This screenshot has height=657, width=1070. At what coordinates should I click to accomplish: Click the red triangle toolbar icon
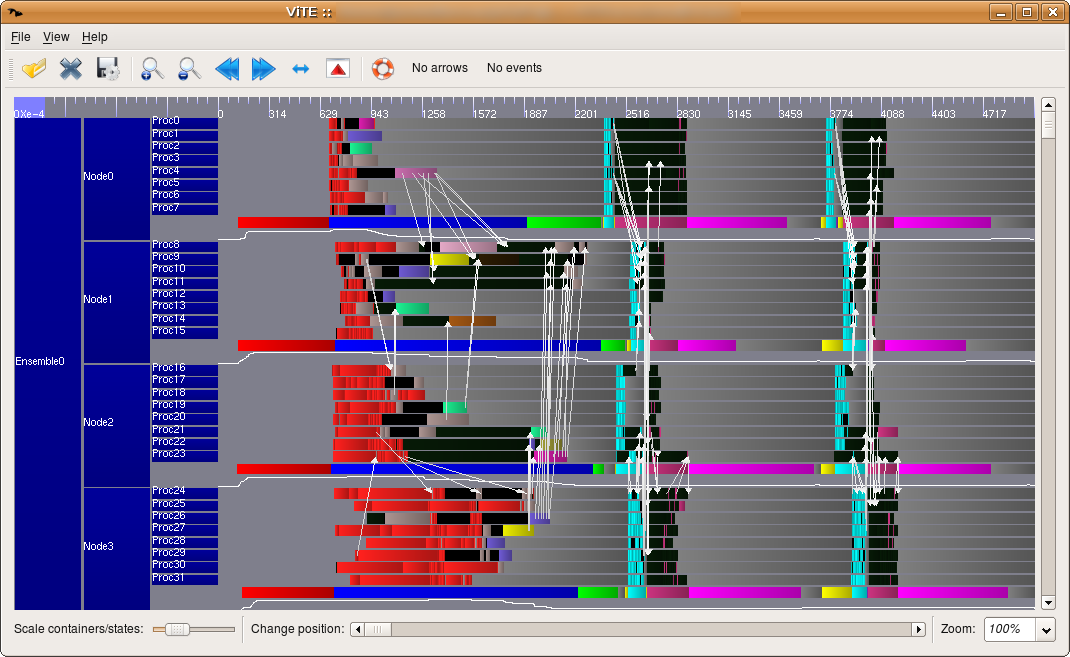pyautogui.click(x=338, y=68)
